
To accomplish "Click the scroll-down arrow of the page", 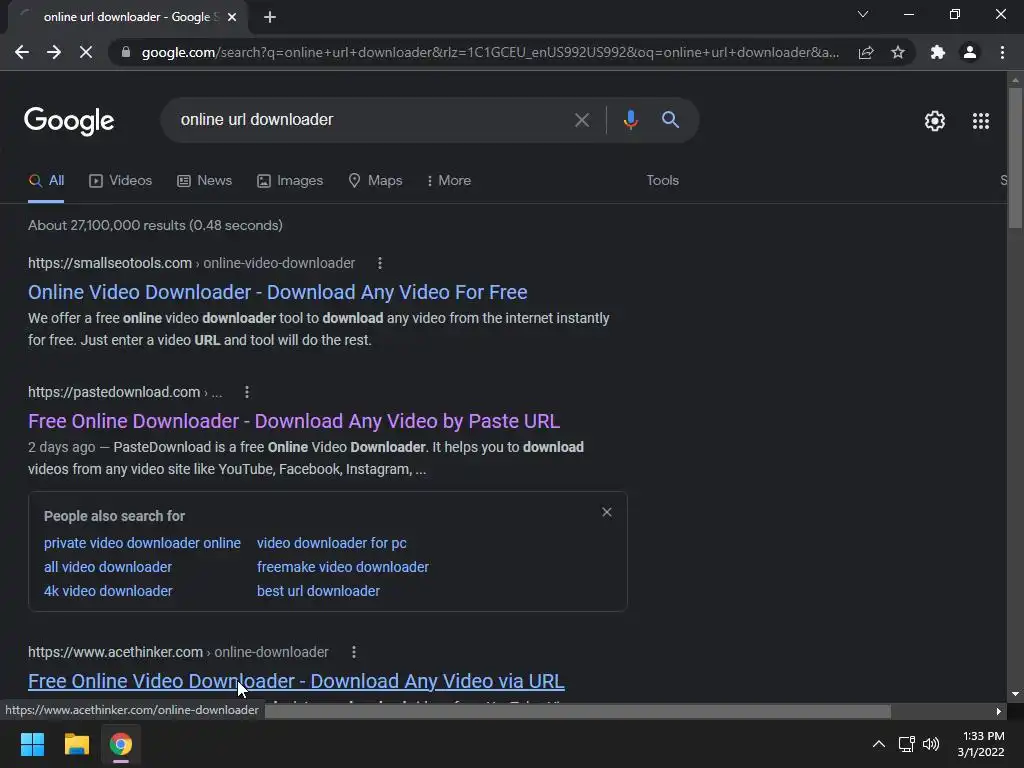I will 1015,694.
